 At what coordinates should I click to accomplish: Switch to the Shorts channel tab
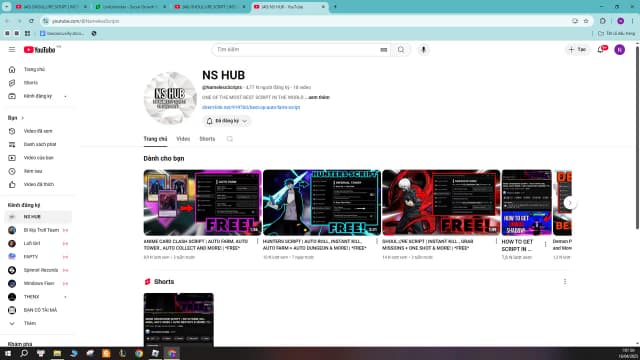pyautogui.click(x=207, y=139)
